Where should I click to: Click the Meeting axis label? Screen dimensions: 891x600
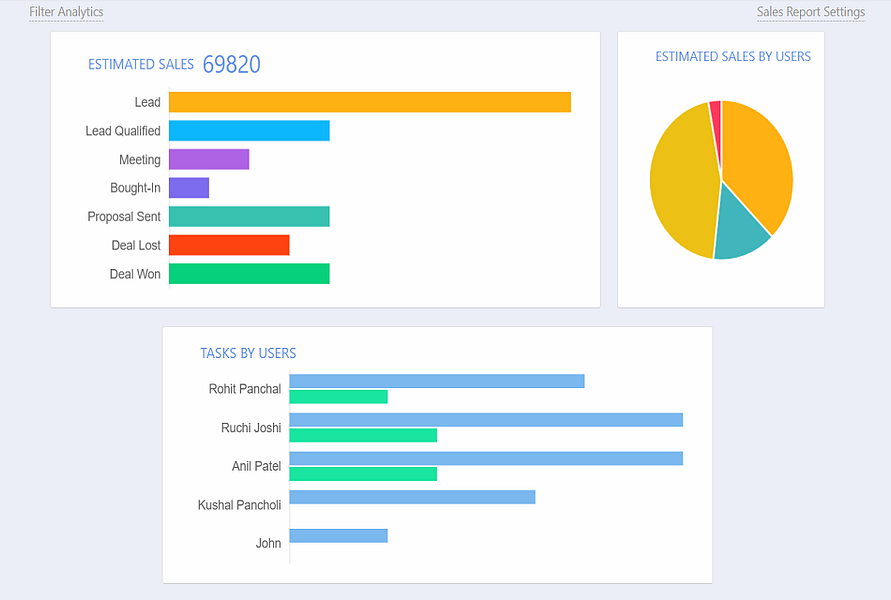(140, 160)
